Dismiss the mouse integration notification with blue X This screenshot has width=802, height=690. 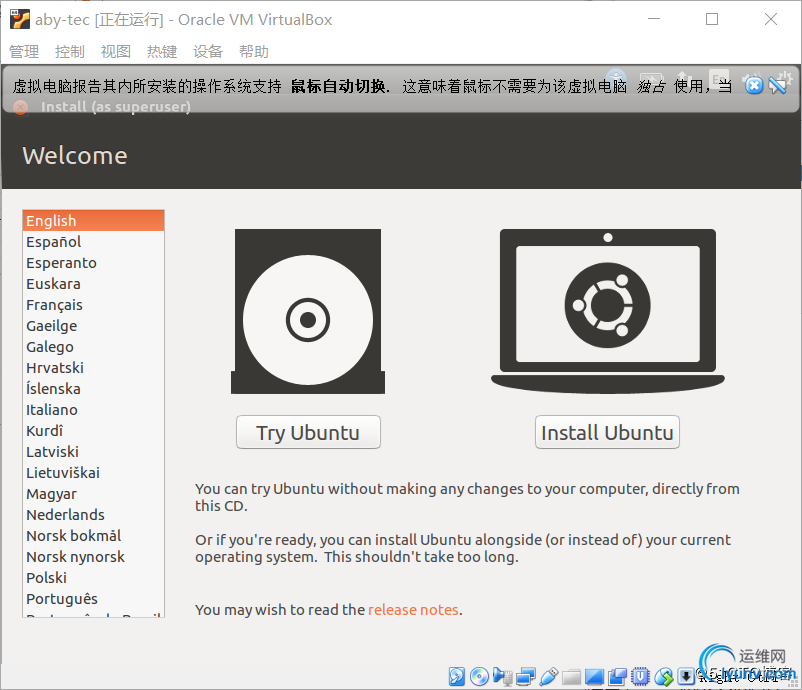[x=753, y=85]
